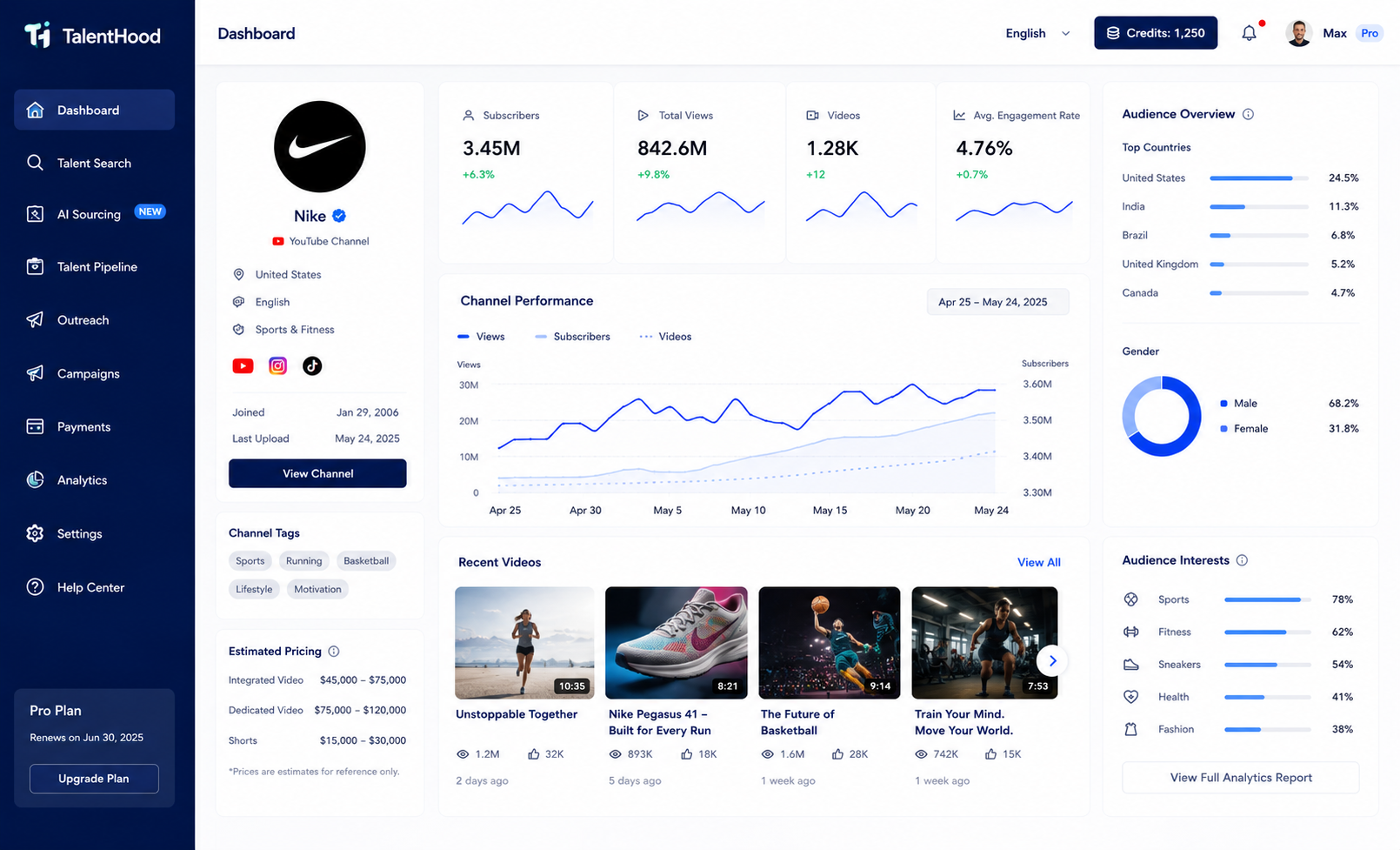The image size is (1400, 850).
Task: Open Unstoppable Together video thumbnail
Action: tap(524, 642)
